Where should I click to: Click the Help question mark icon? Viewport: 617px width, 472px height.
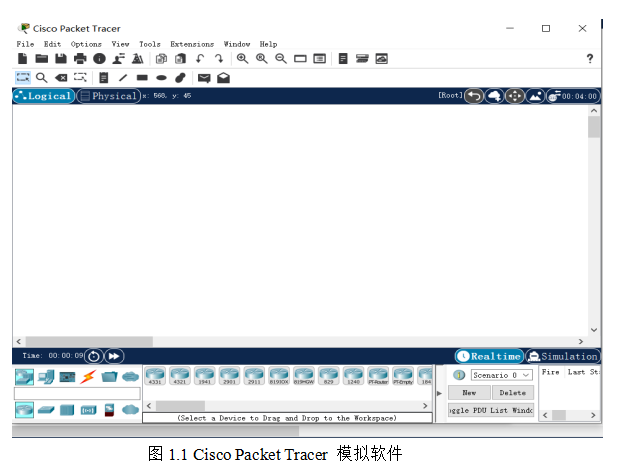point(589,59)
